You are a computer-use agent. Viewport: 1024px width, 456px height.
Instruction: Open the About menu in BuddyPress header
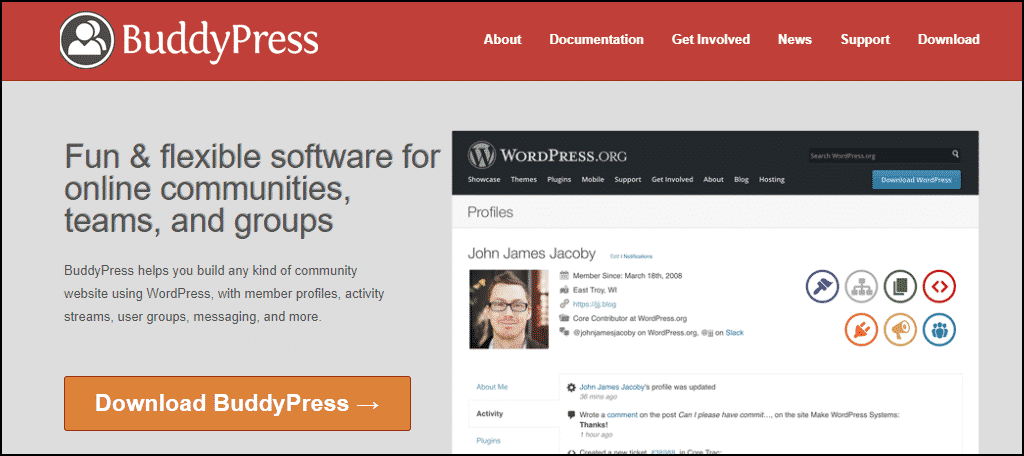point(502,40)
